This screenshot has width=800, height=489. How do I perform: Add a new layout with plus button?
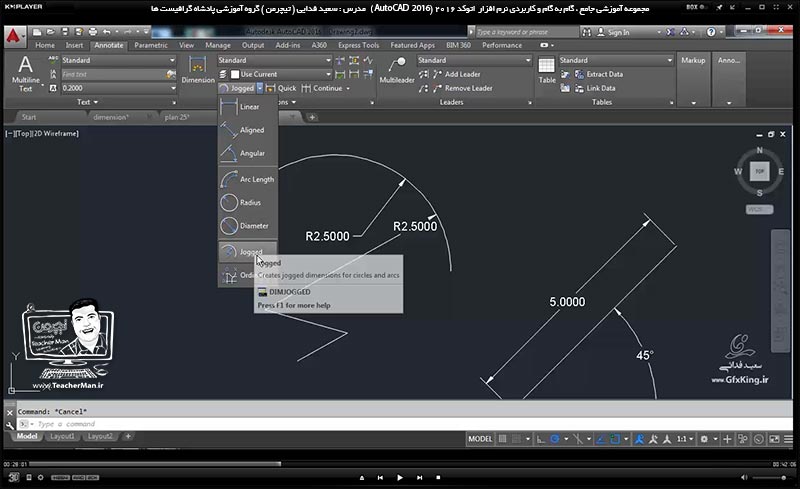point(128,436)
